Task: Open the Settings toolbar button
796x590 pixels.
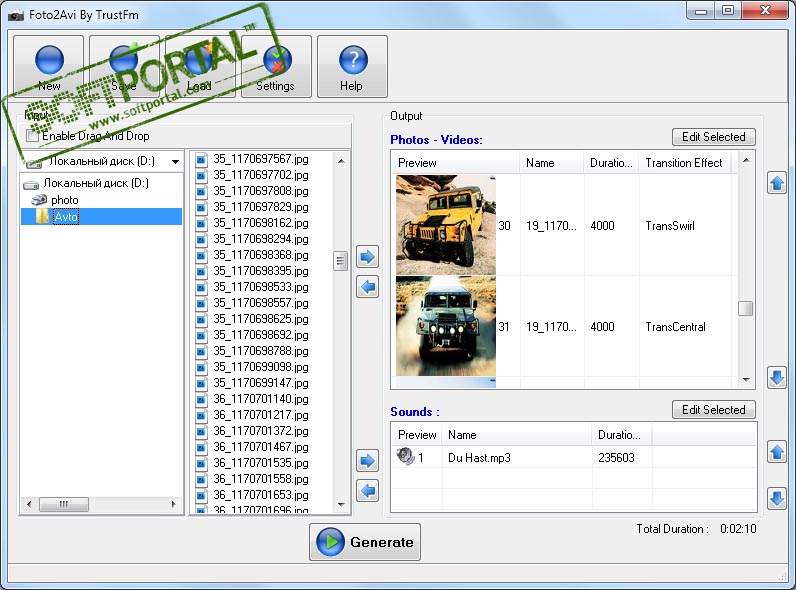Action: click(x=276, y=66)
